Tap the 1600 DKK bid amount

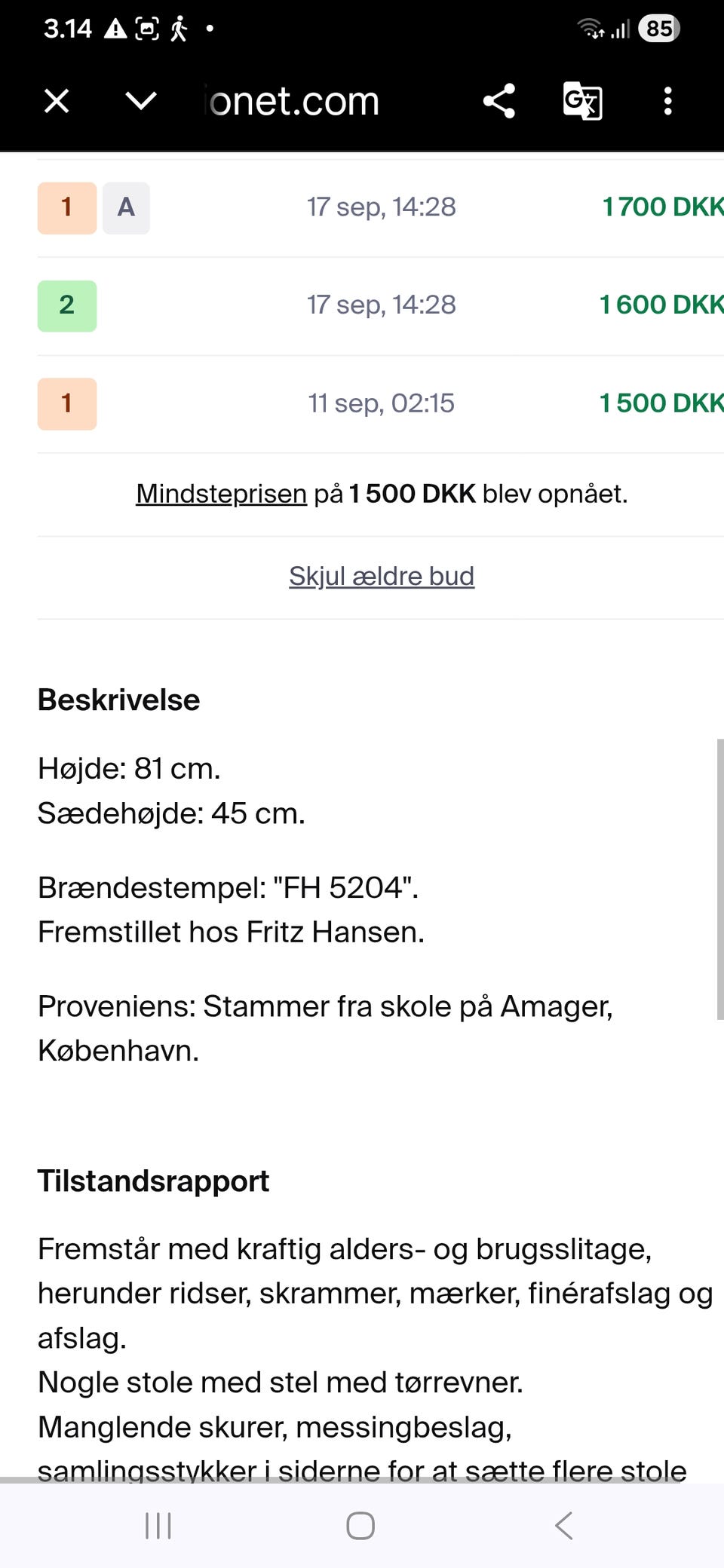(660, 305)
